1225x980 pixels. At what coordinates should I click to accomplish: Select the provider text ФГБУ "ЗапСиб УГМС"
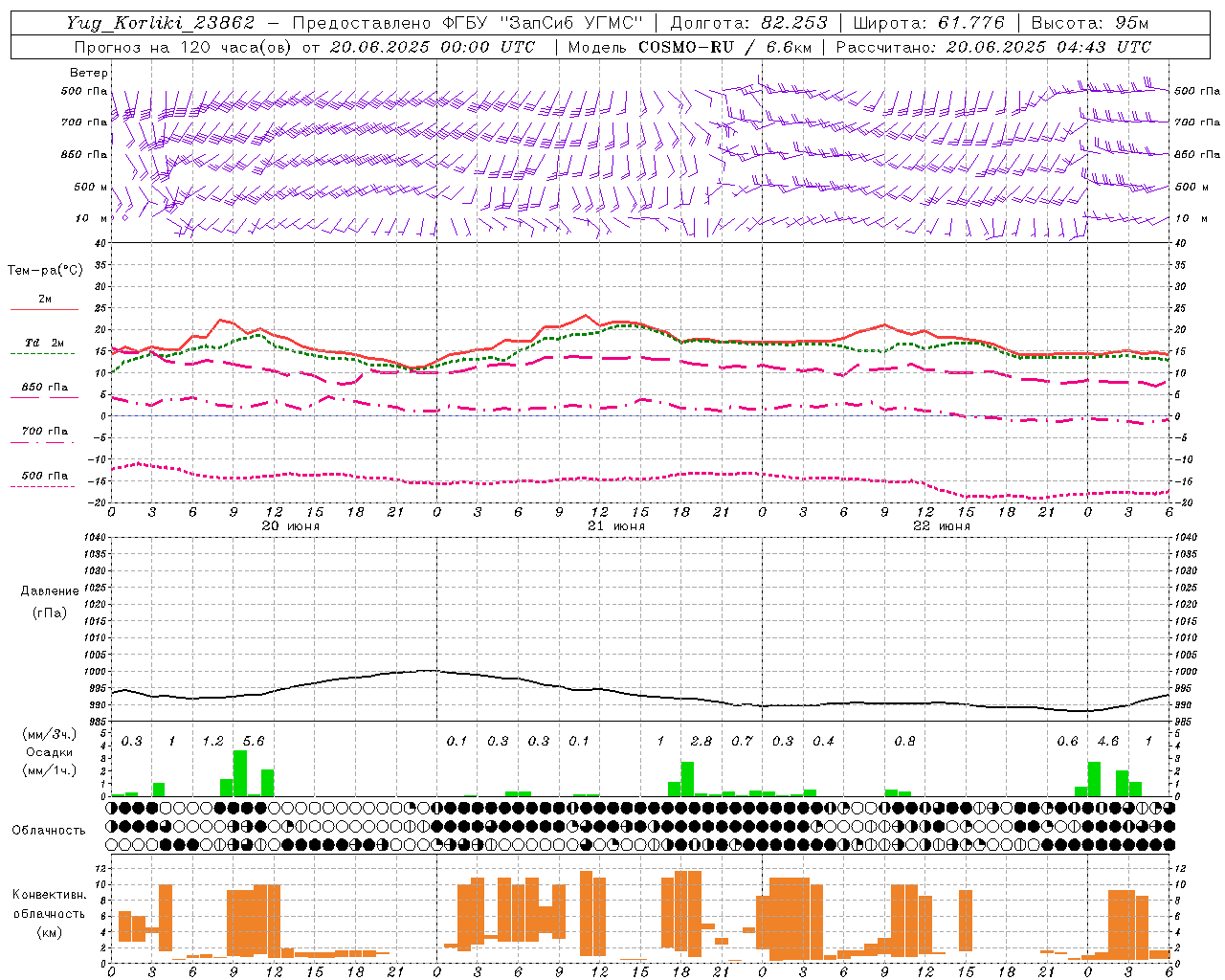pos(542,23)
